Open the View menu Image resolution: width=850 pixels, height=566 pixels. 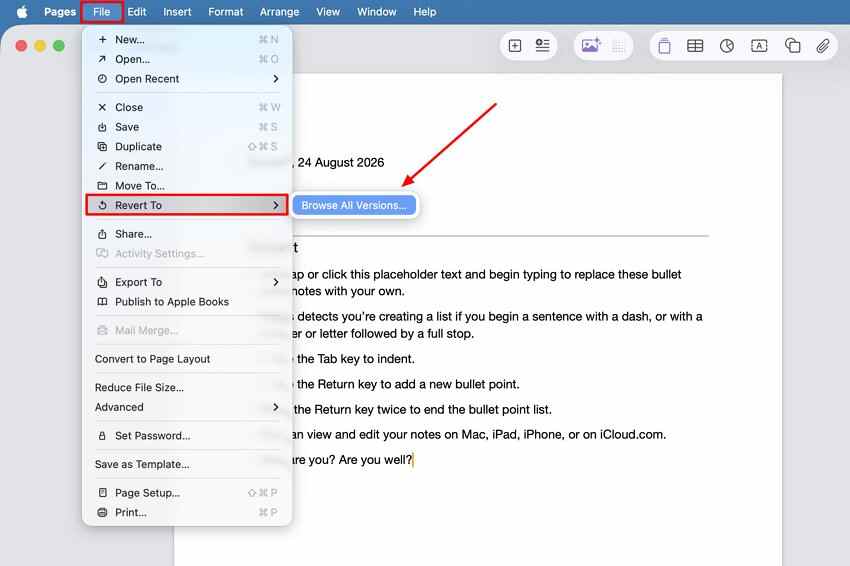click(328, 12)
